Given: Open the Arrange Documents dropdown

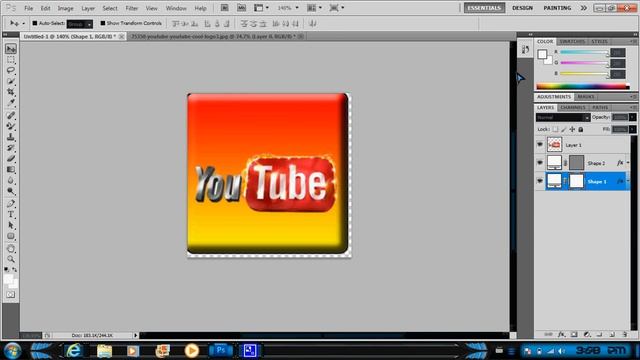Looking at the screenshot, I should (314, 7).
